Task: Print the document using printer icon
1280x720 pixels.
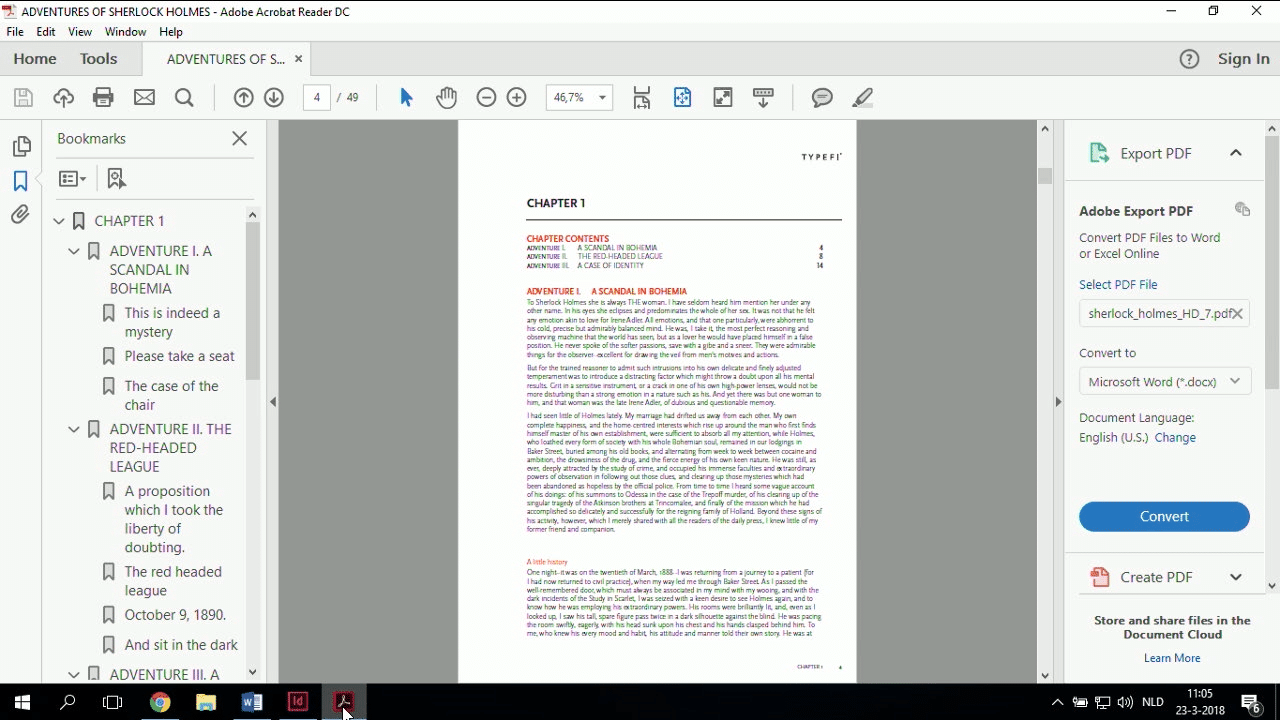Action: tap(103, 97)
